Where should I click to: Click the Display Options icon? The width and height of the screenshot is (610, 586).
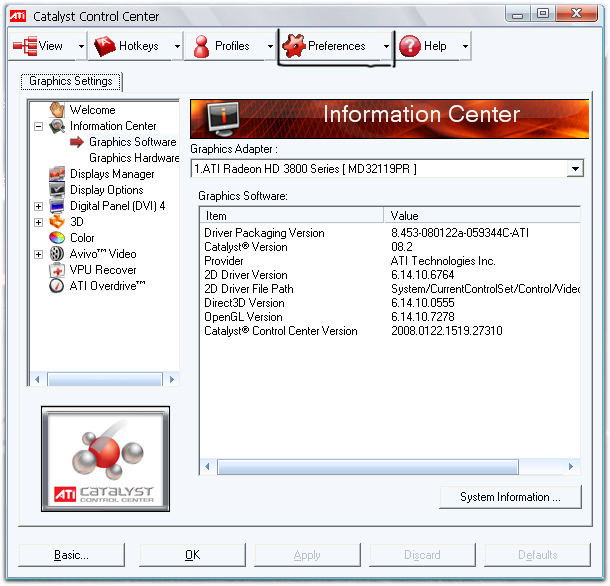tap(57, 189)
